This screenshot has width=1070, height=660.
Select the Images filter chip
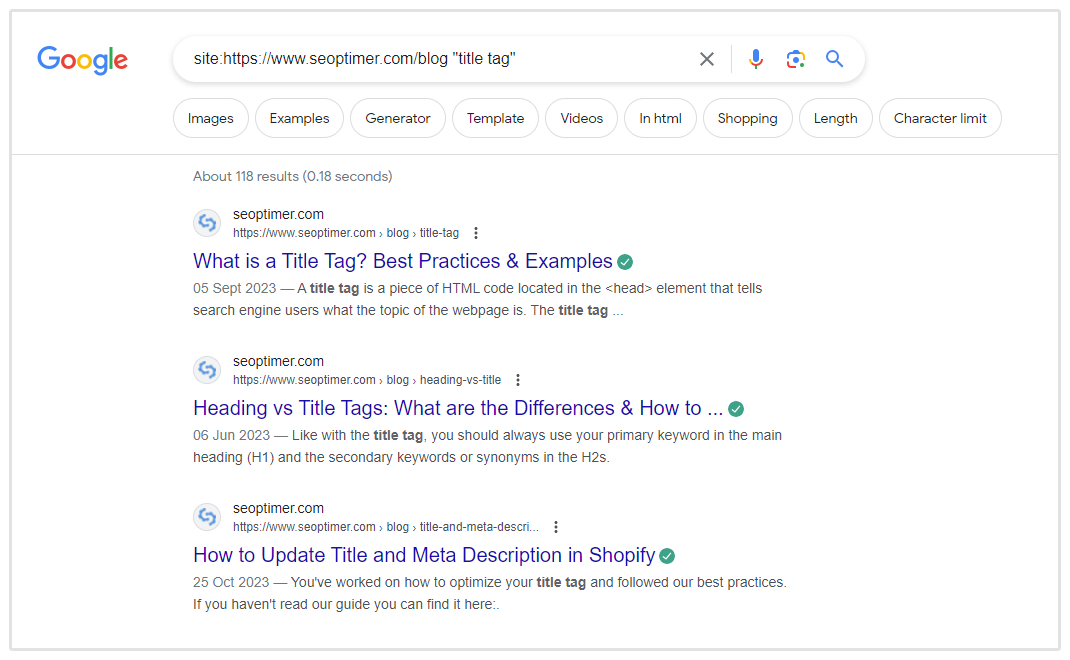pos(211,118)
